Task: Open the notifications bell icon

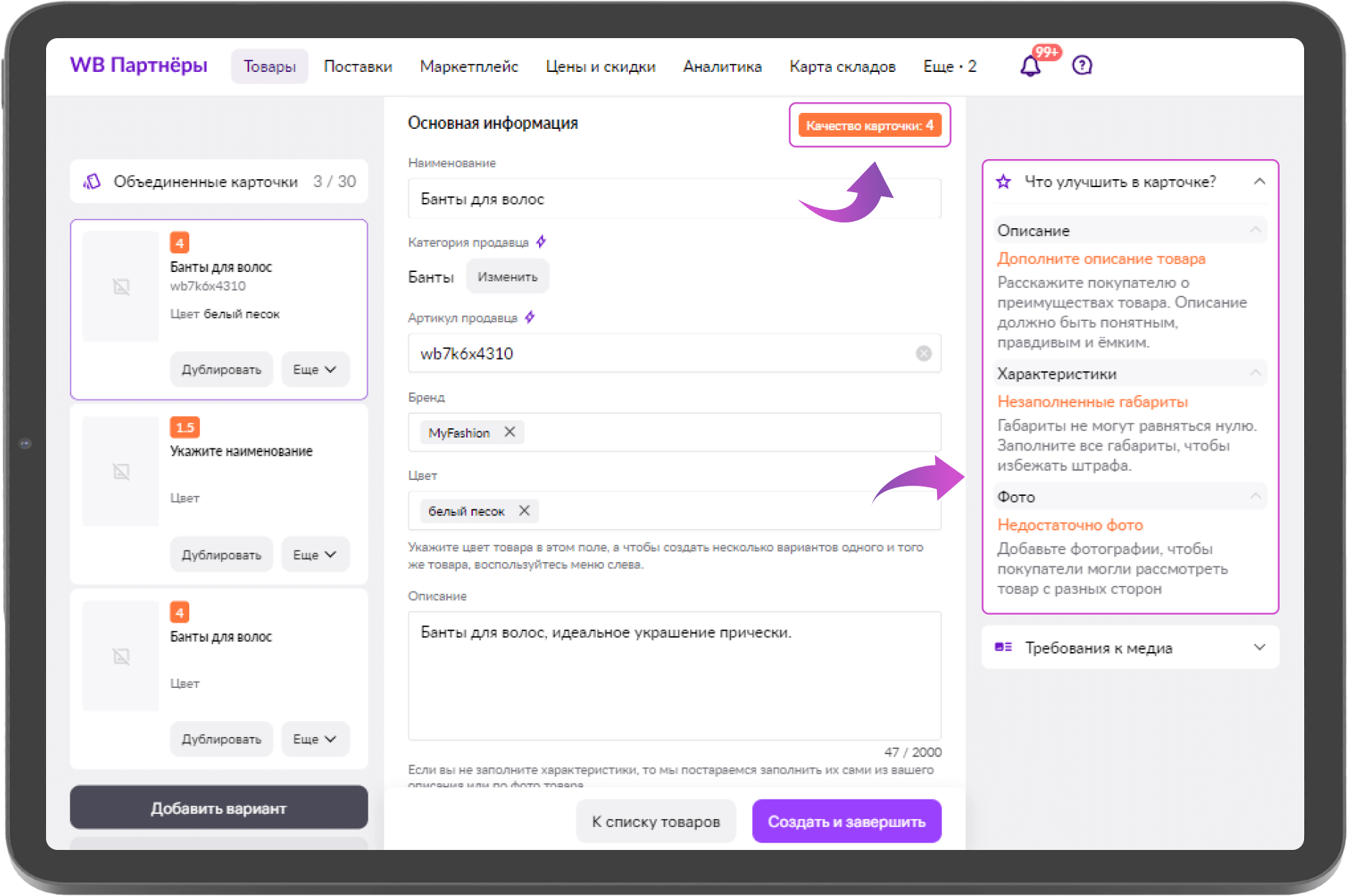Action: (1030, 66)
